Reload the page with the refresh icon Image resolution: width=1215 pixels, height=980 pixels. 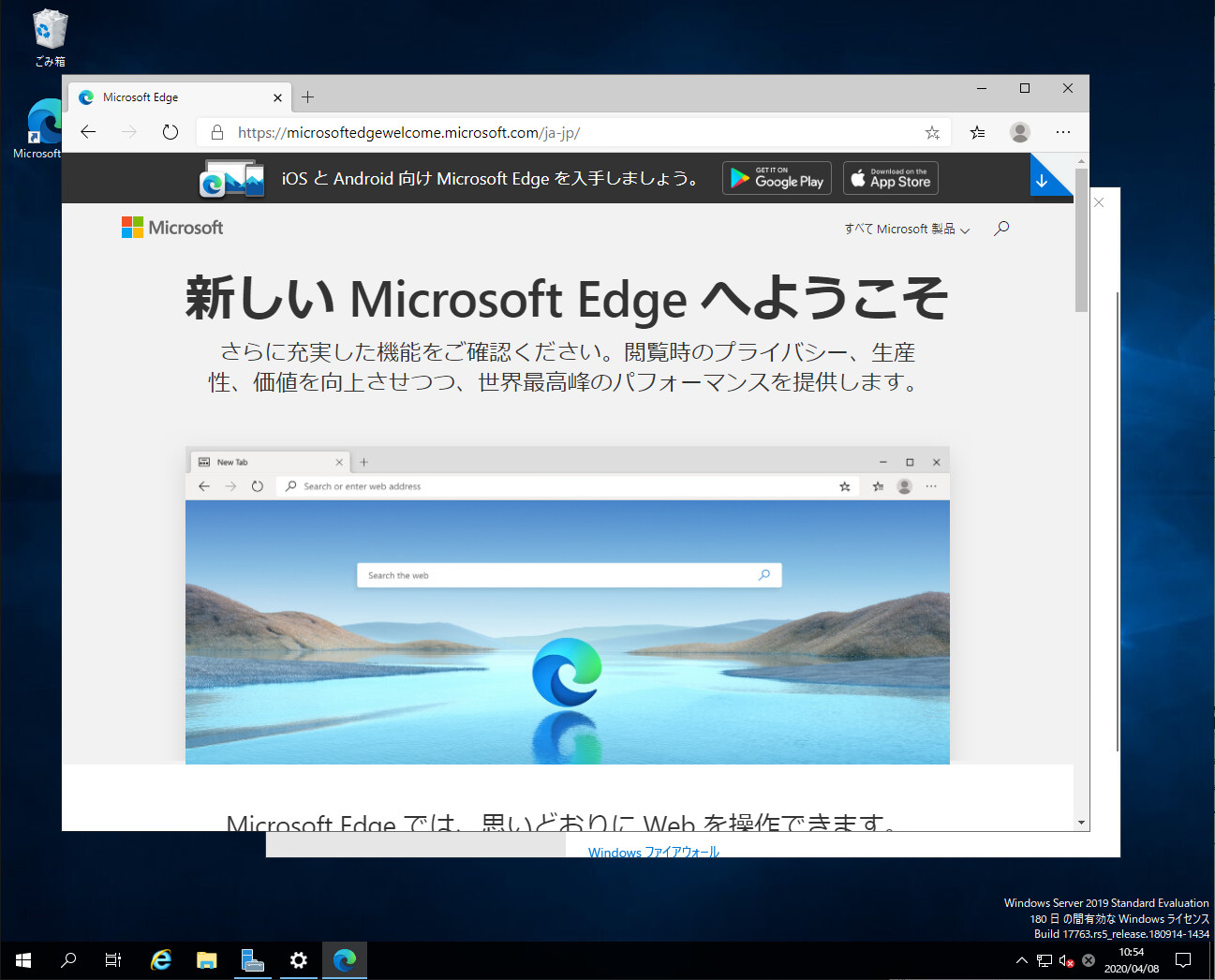point(170,132)
